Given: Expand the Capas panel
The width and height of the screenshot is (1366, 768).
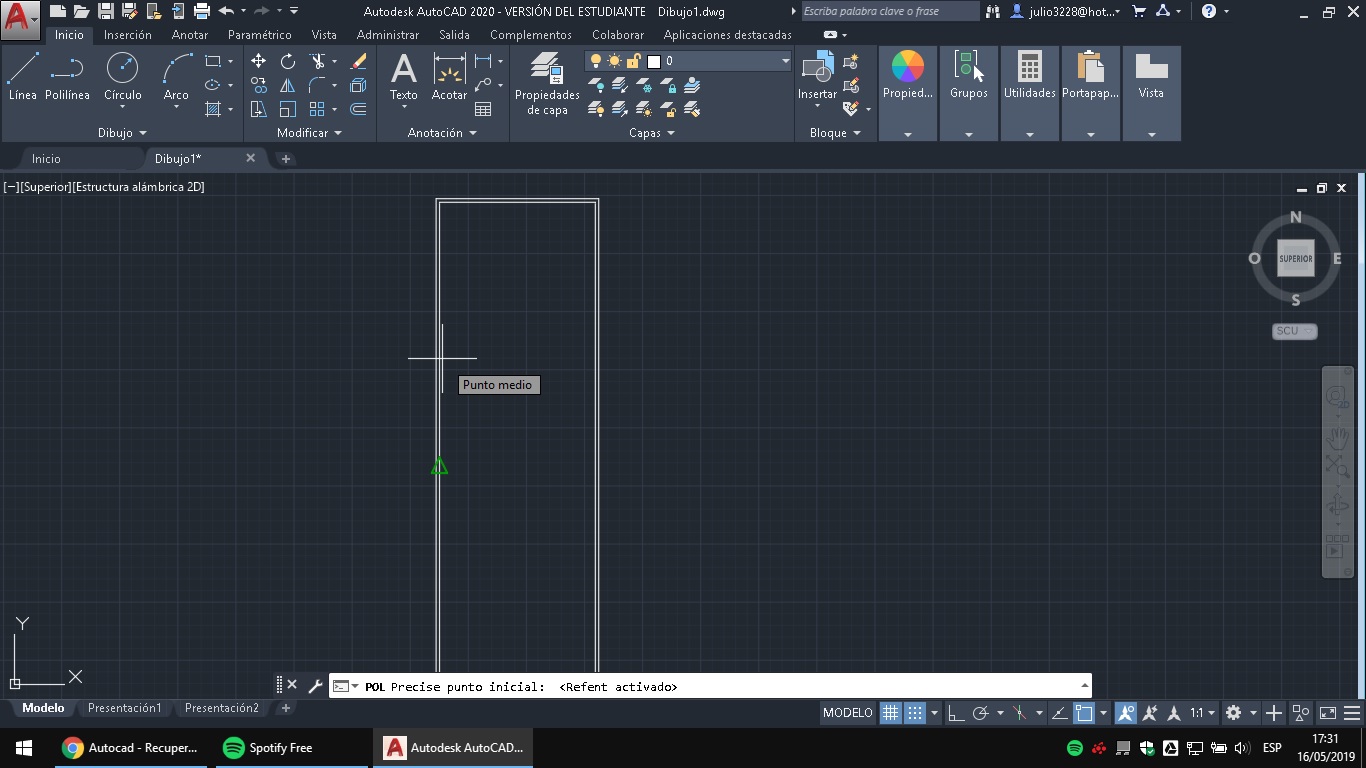Looking at the screenshot, I should point(652,133).
